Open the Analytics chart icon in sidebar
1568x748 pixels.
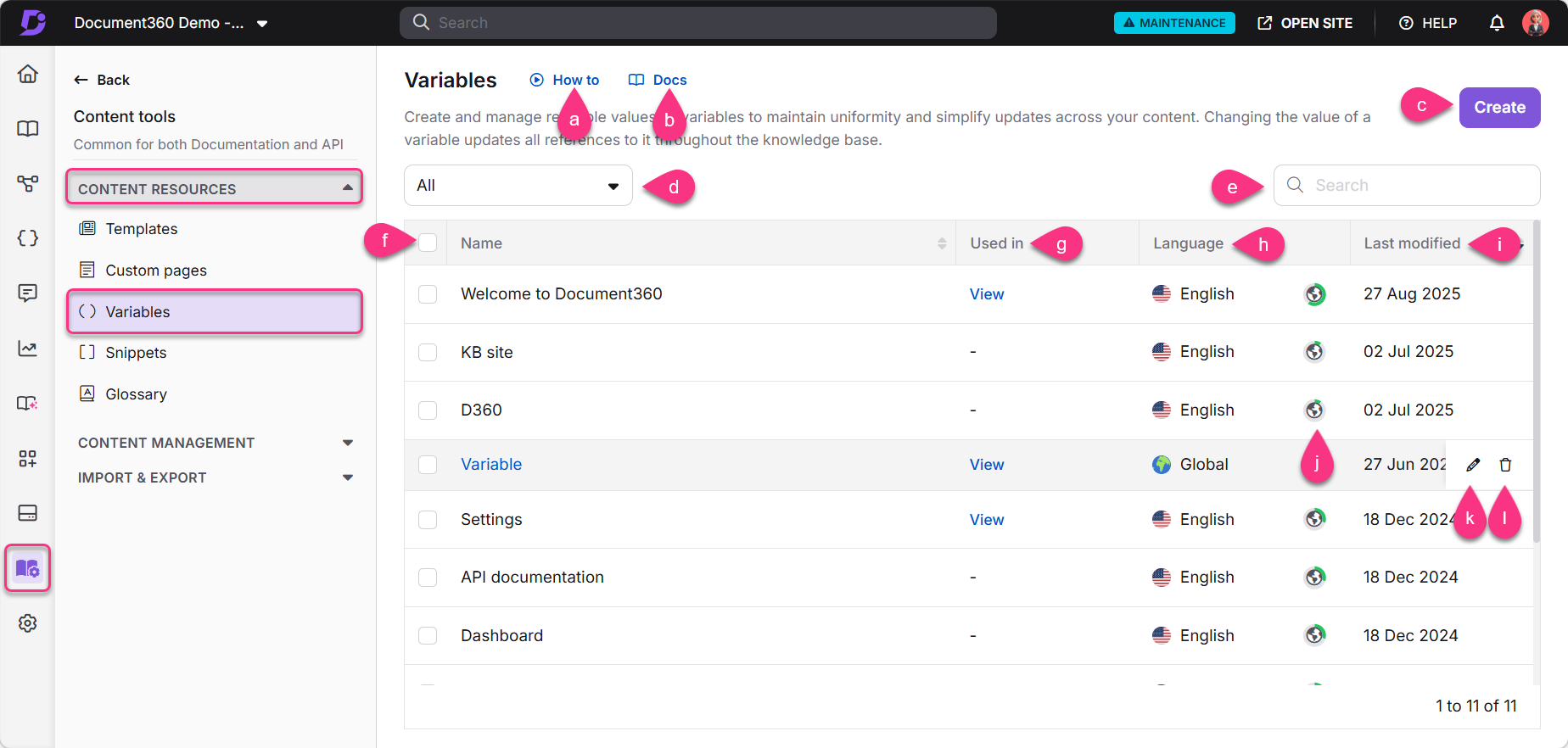(28, 349)
